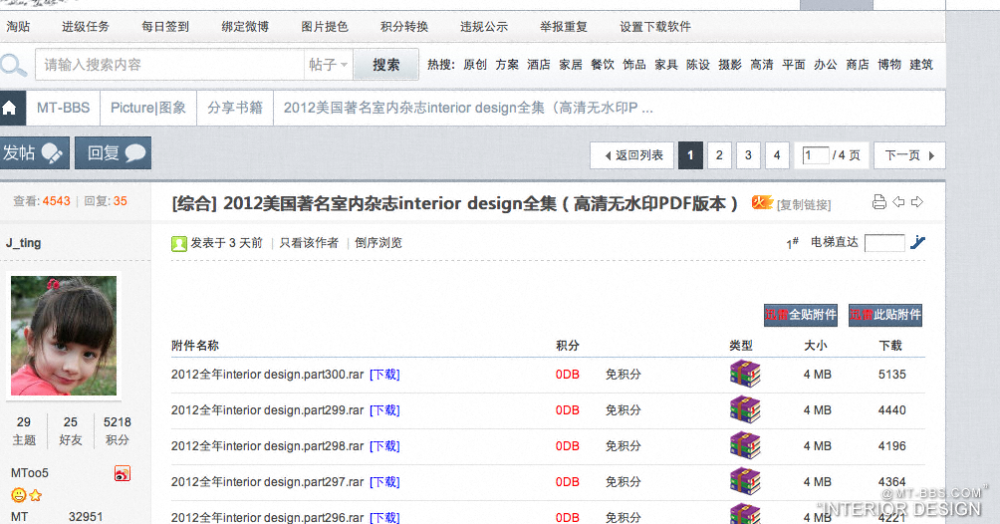Click hot search term 家具
The height and width of the screenshot is (524, 1000).
(666, 64)
